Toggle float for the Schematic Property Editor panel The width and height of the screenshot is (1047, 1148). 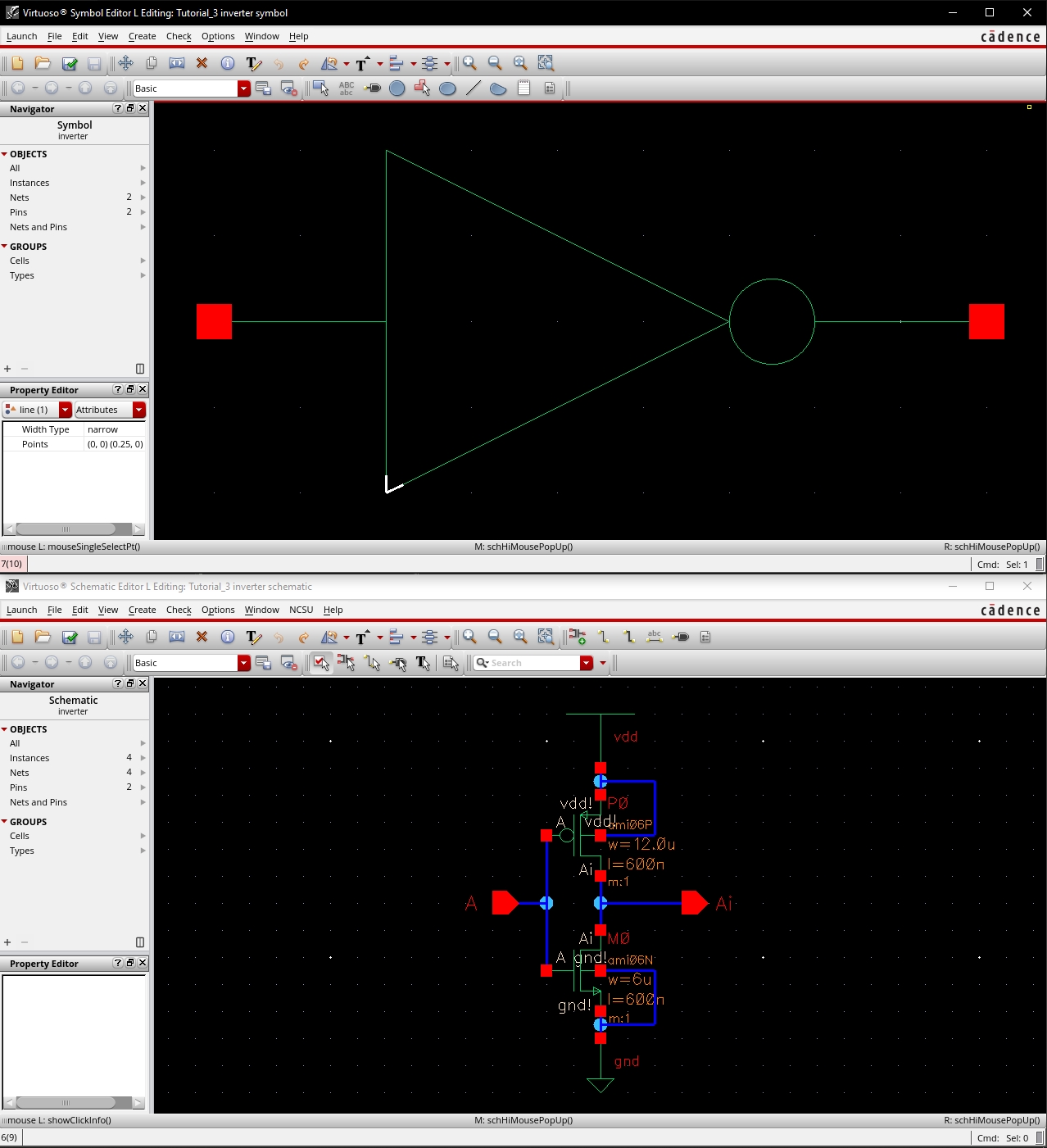(130, 963)
